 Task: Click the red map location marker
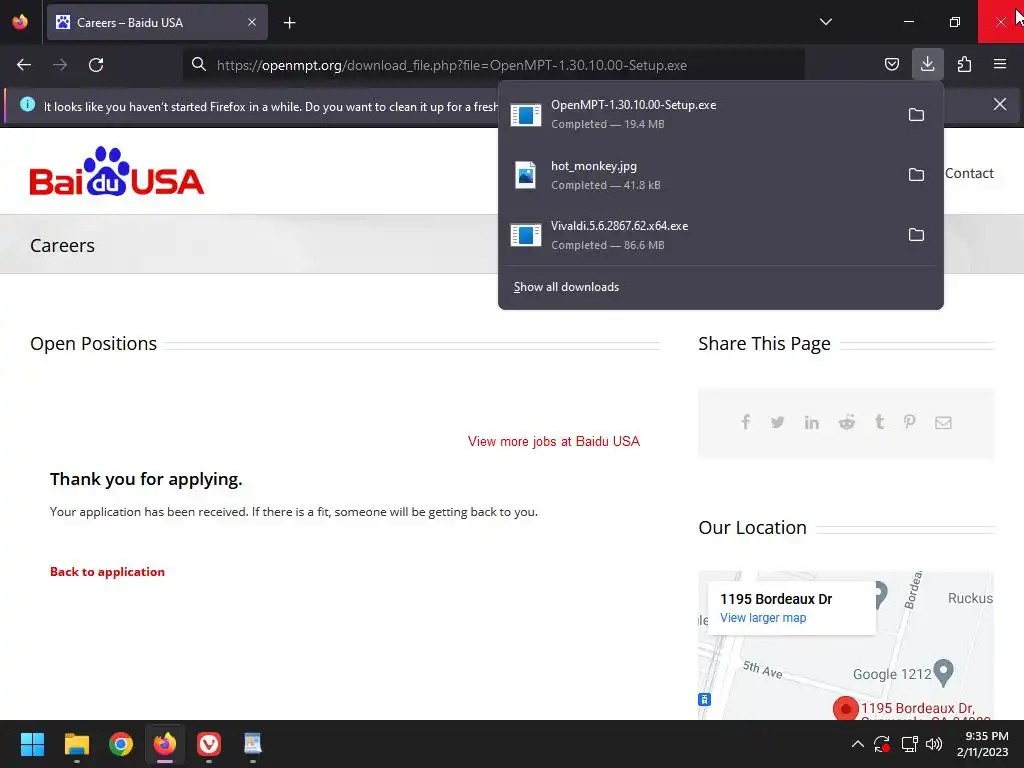tap(846, 709)
